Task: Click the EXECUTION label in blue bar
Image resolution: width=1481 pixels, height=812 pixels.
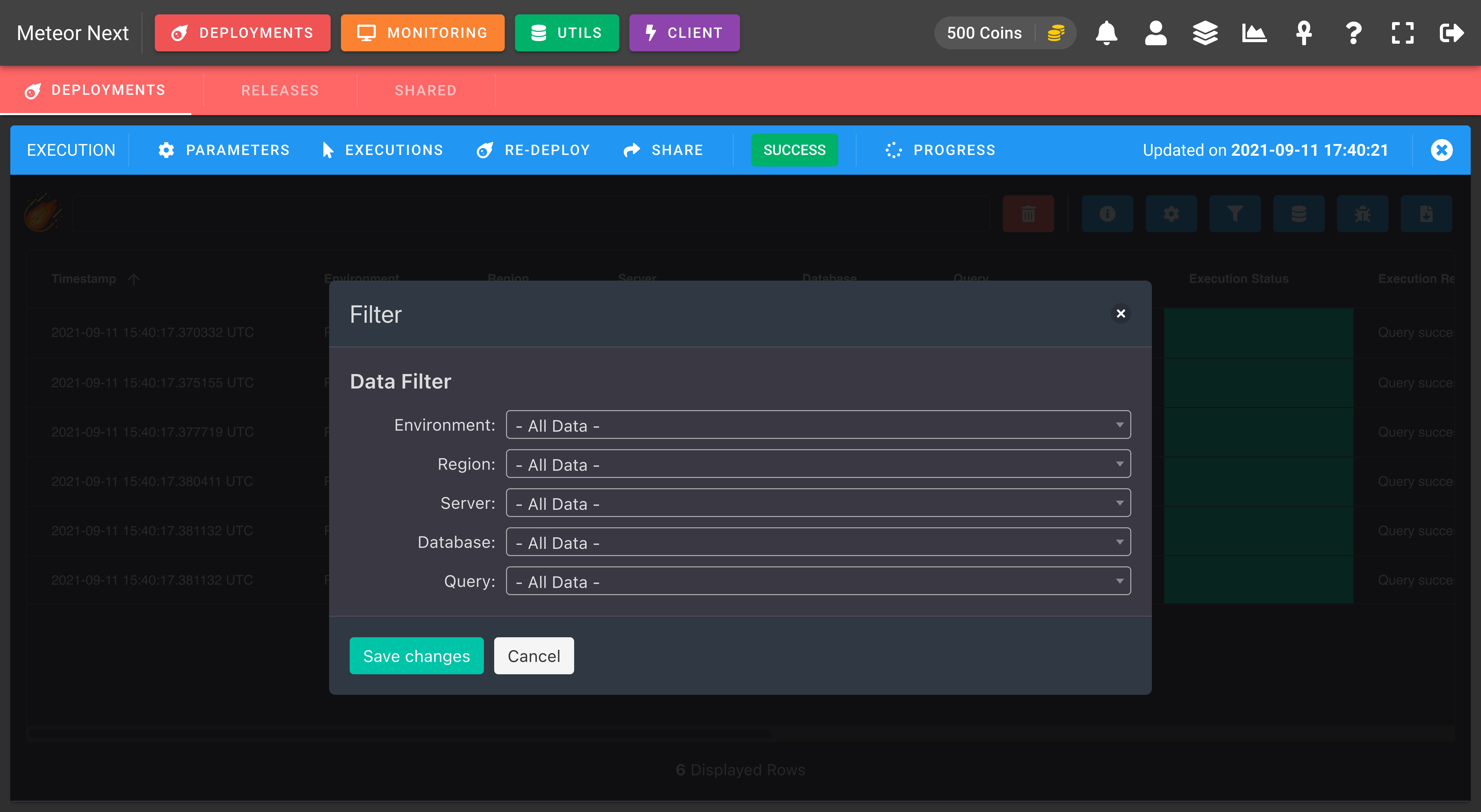Action: point(71,150)
